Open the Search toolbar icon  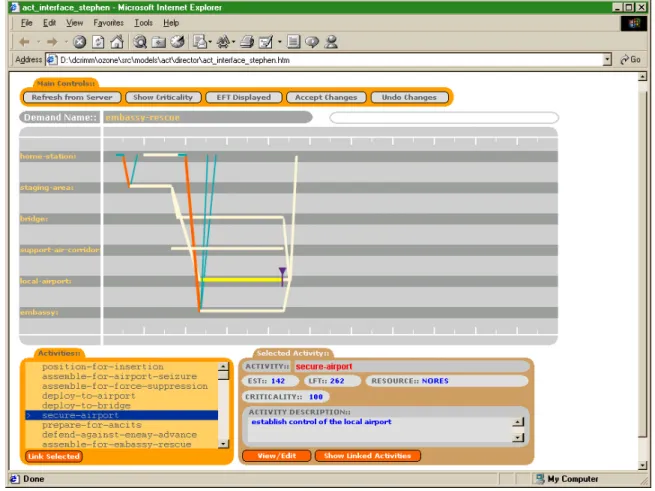[x=140, y=42]
